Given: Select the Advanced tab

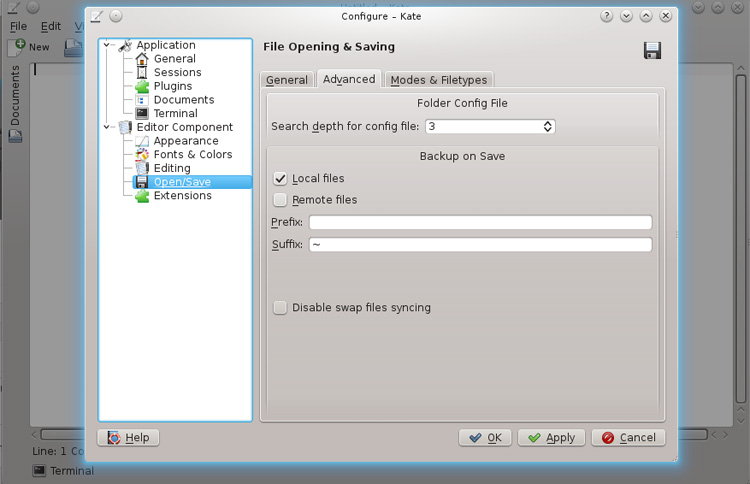Looking at the screenshot, I should [349, 79].
